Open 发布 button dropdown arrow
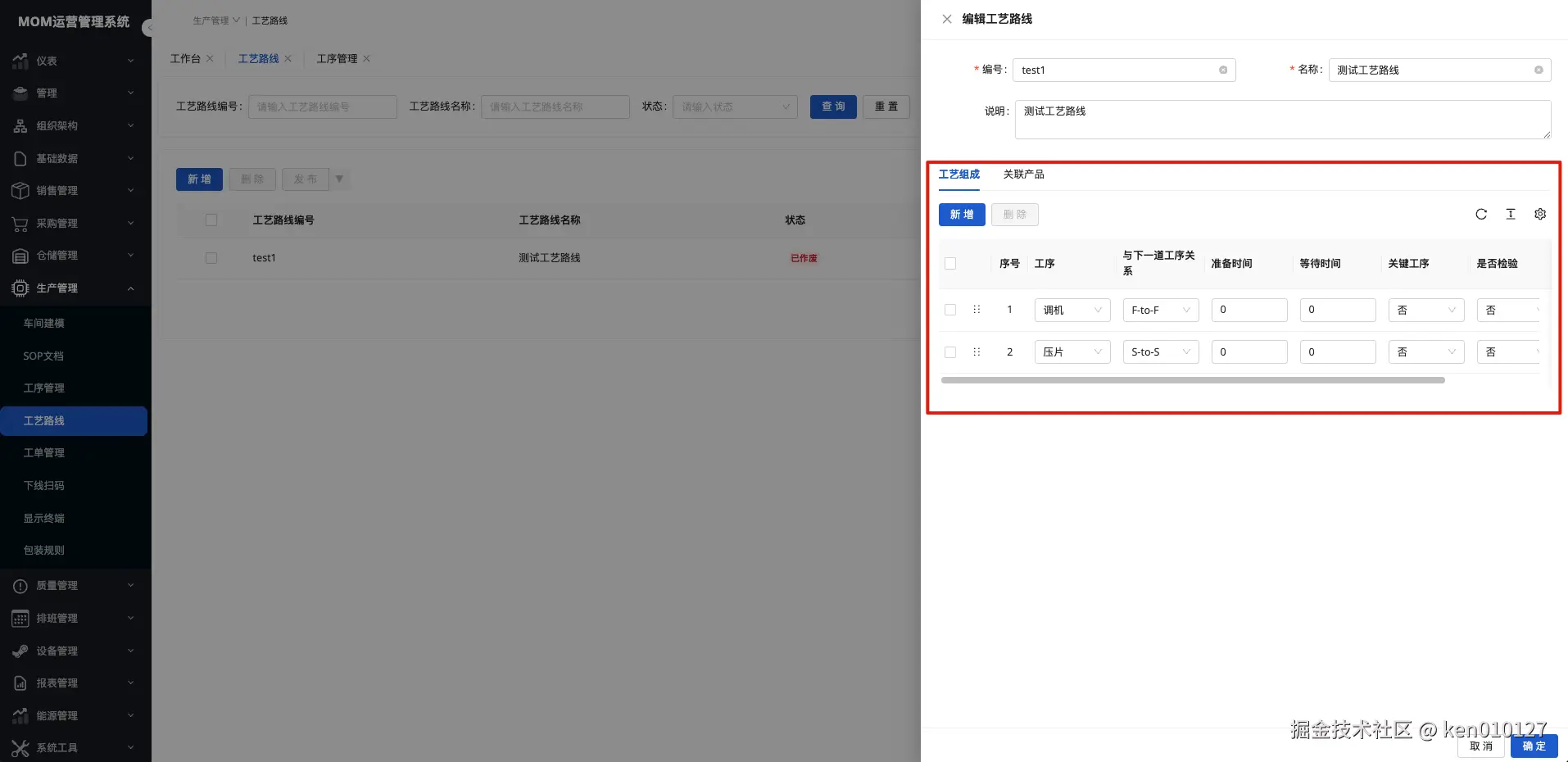1568x762 pixels. pos(339,179)
